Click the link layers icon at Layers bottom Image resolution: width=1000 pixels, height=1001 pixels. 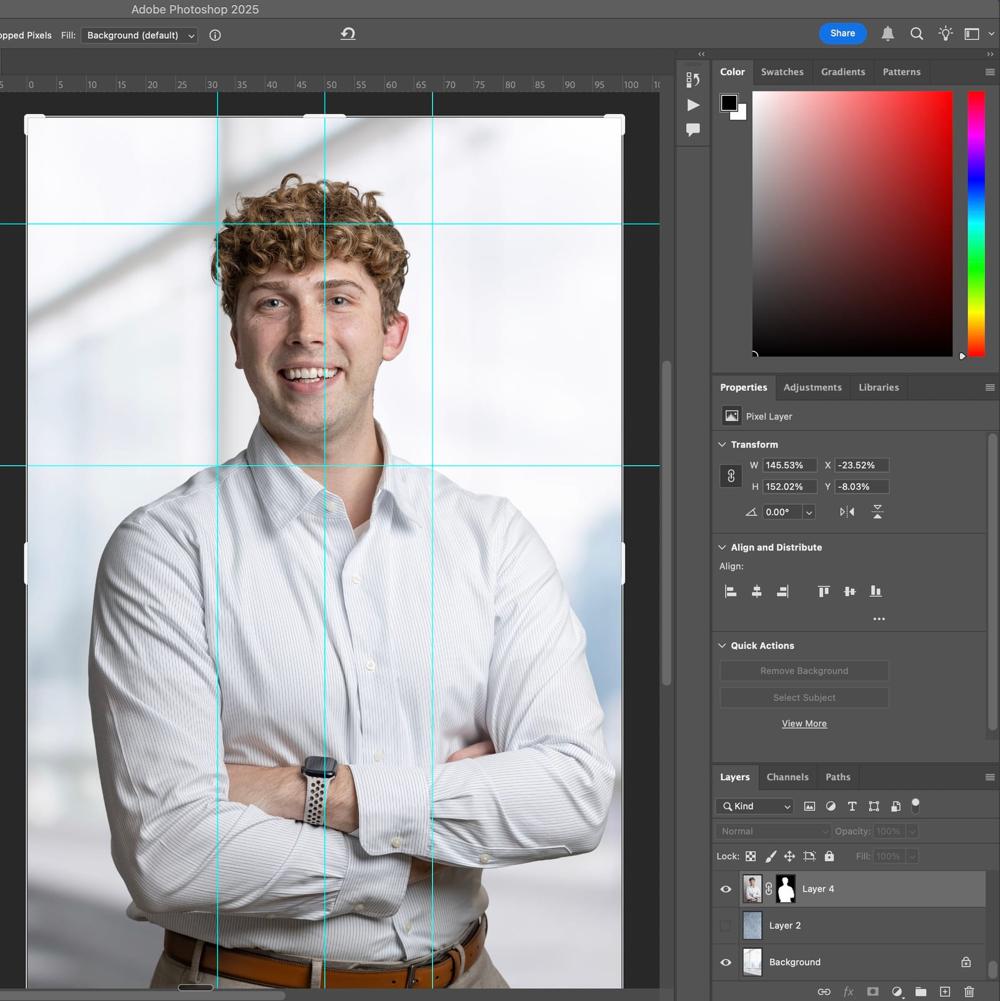tap(824, 991)
